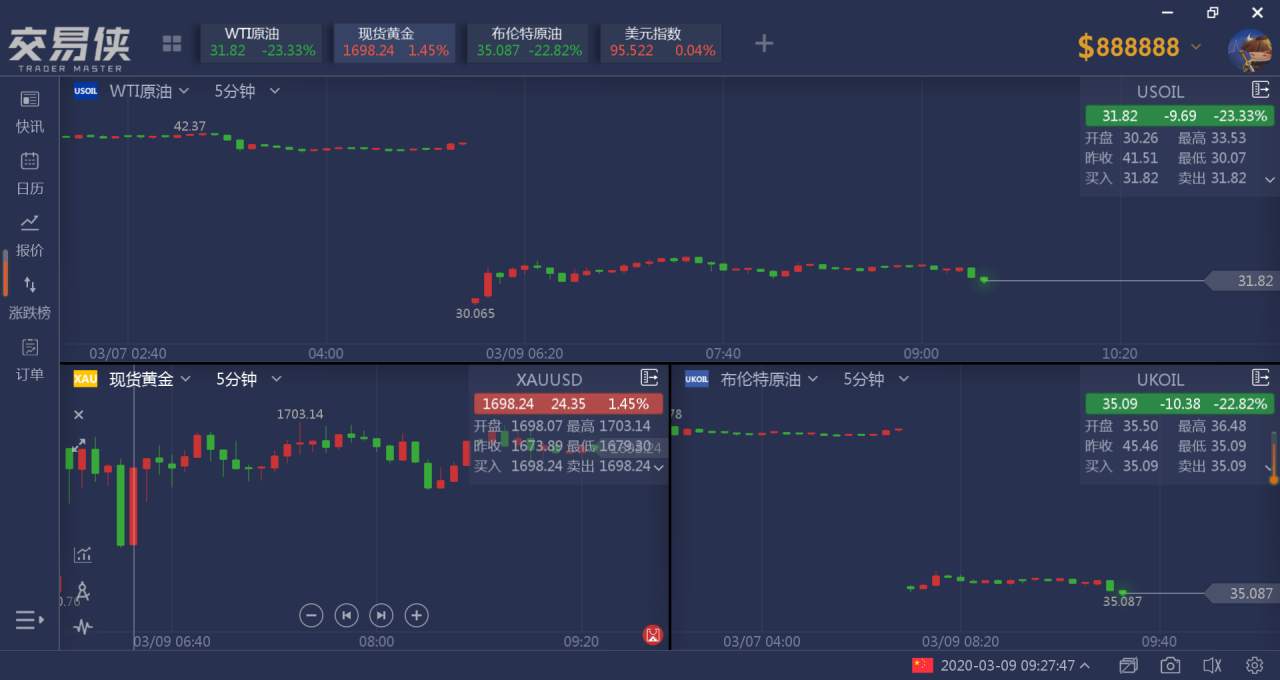This screenshot has height=680, width=1280.
Task: Click the grid layout icon beside the logo
Action: (x=172, y=44)
